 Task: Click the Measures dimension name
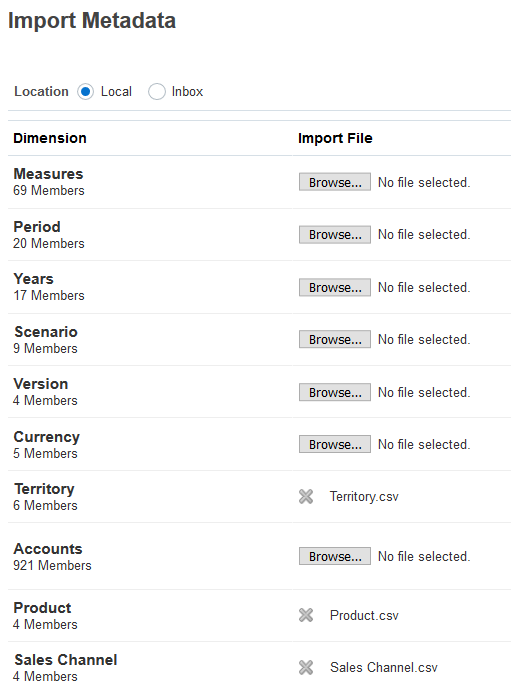[x=48, y=174]
